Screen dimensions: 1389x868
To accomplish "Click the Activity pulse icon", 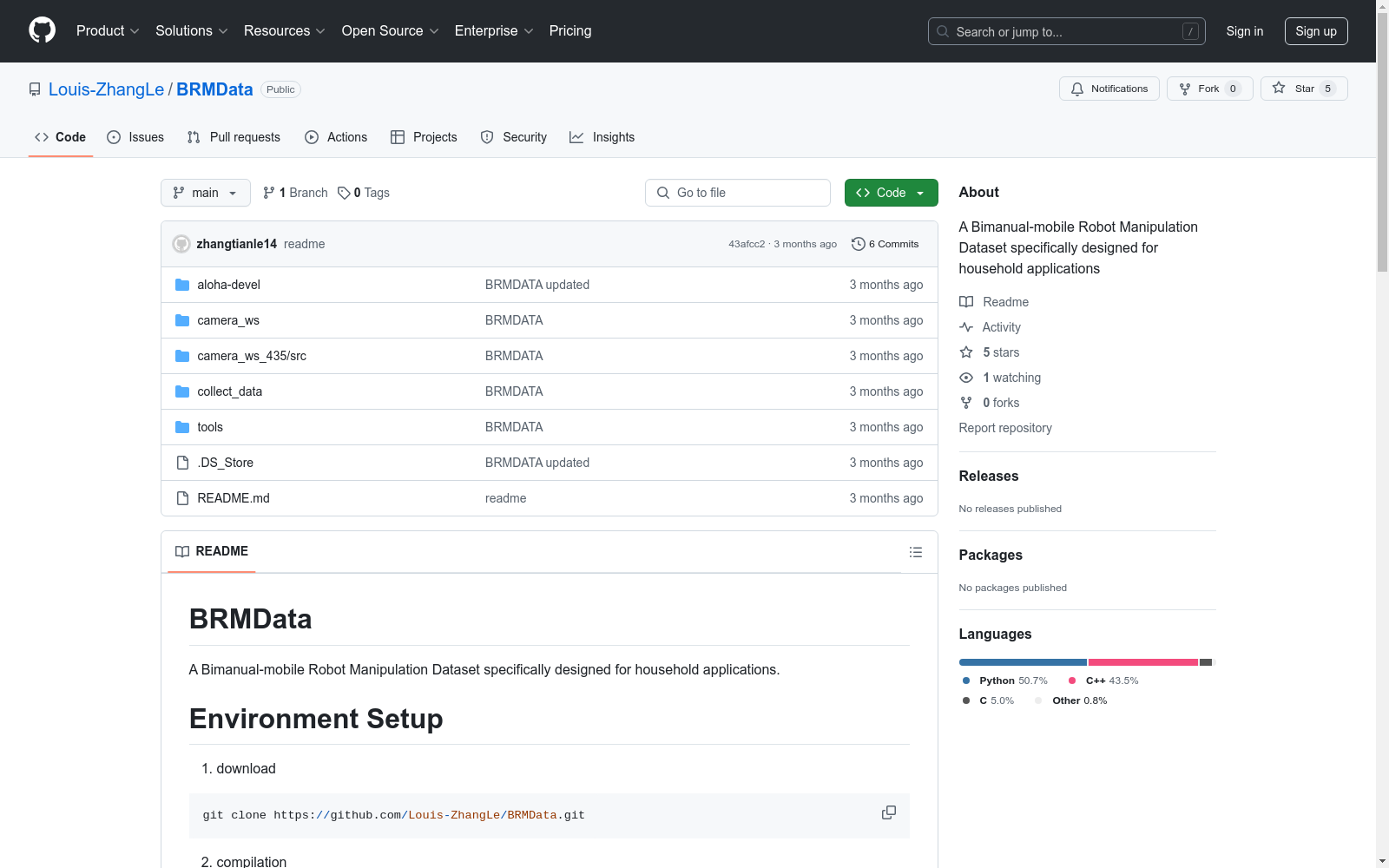I will (966, 327).
